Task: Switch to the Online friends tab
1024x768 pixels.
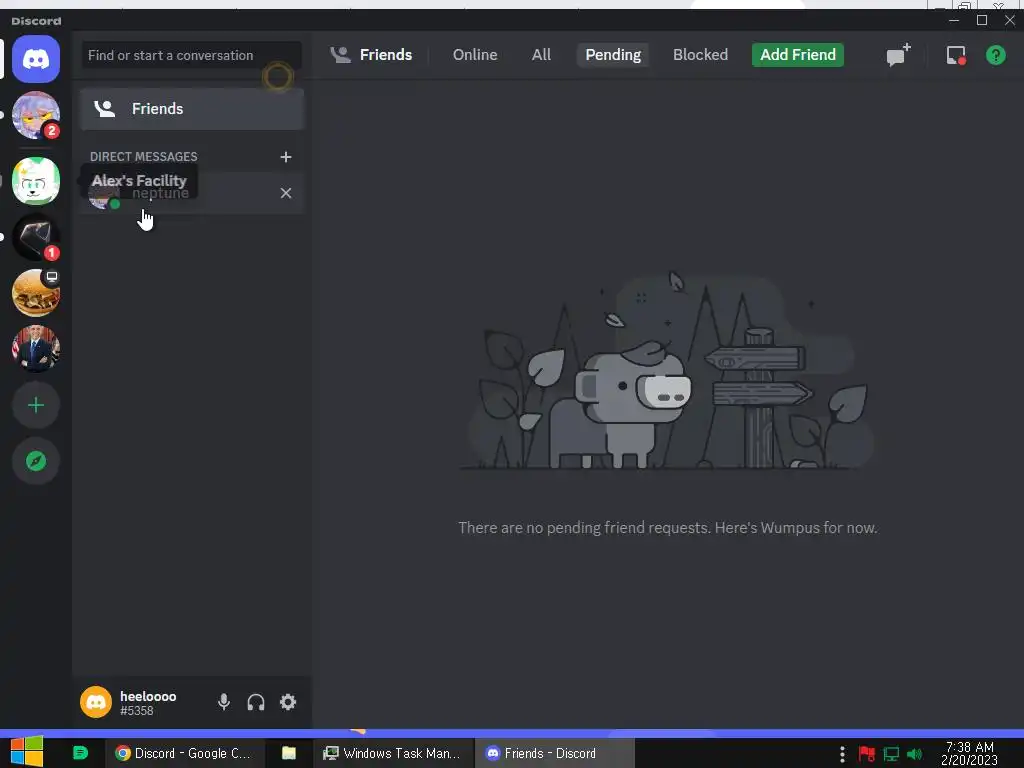Action: click(x=475, y=55)
